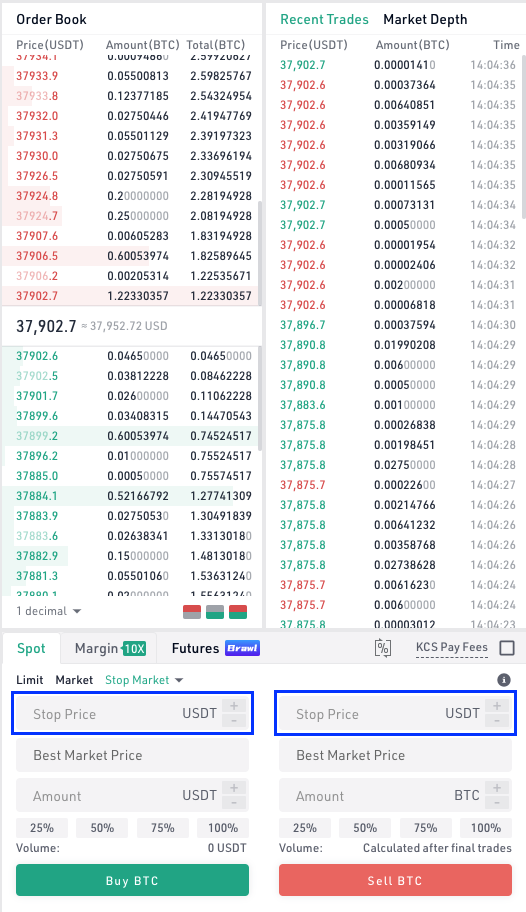This screenshot has height=912, width=526.
Task: Select bid price 37899.2 in order book
Action: [x=37, y=436]
